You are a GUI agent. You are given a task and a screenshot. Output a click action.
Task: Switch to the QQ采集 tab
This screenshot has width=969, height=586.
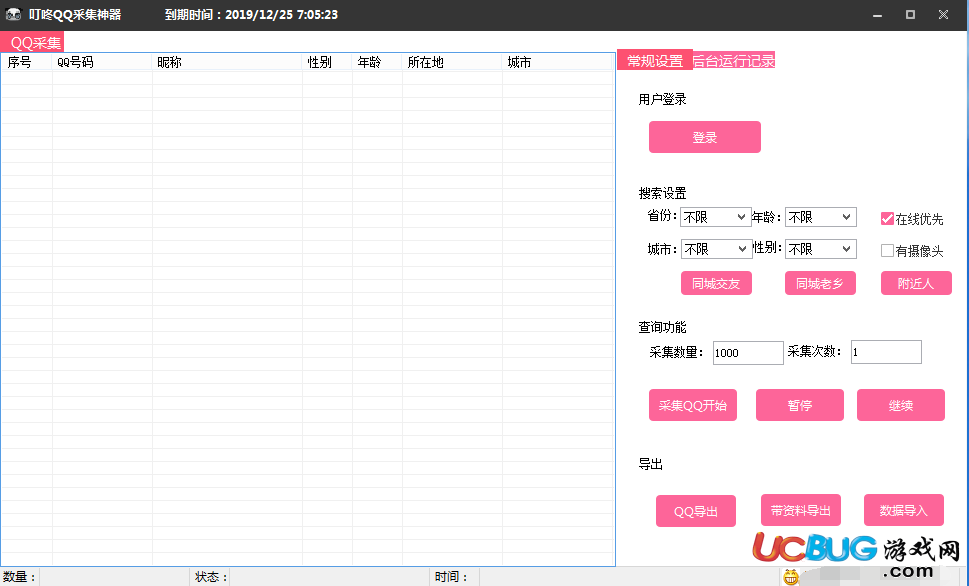(x=32, y=43)
